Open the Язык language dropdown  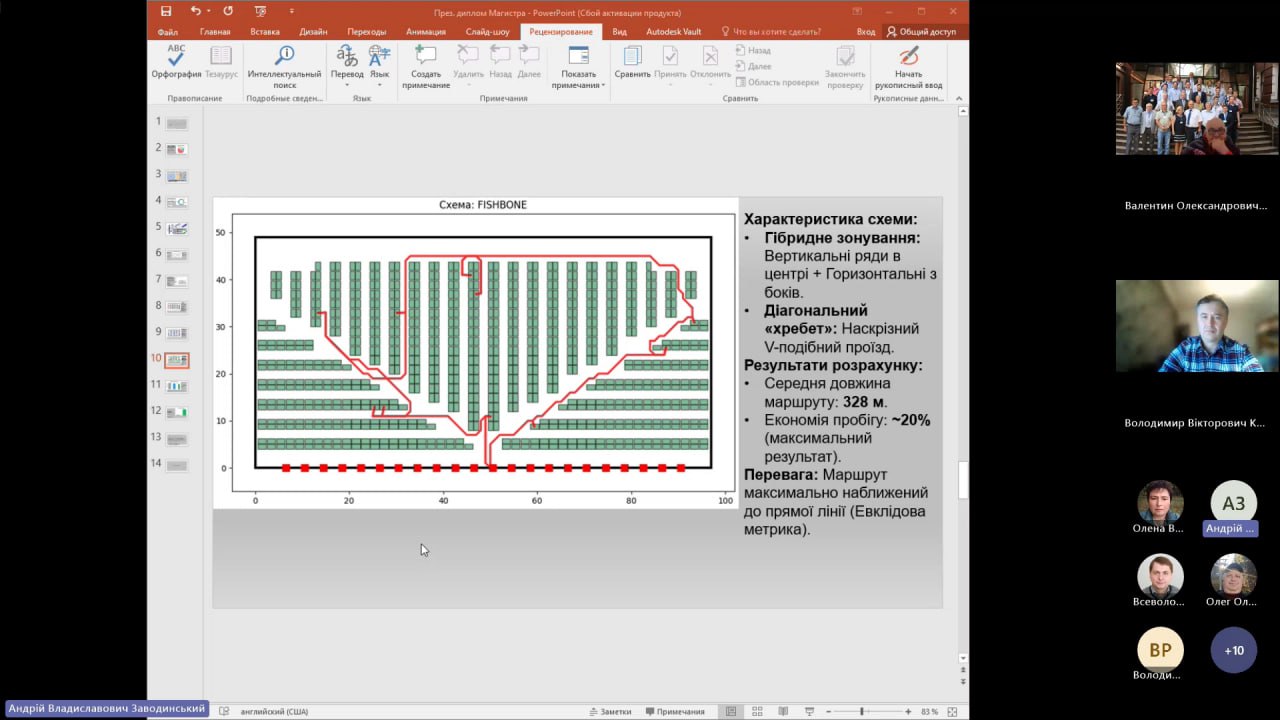(379, 85)
